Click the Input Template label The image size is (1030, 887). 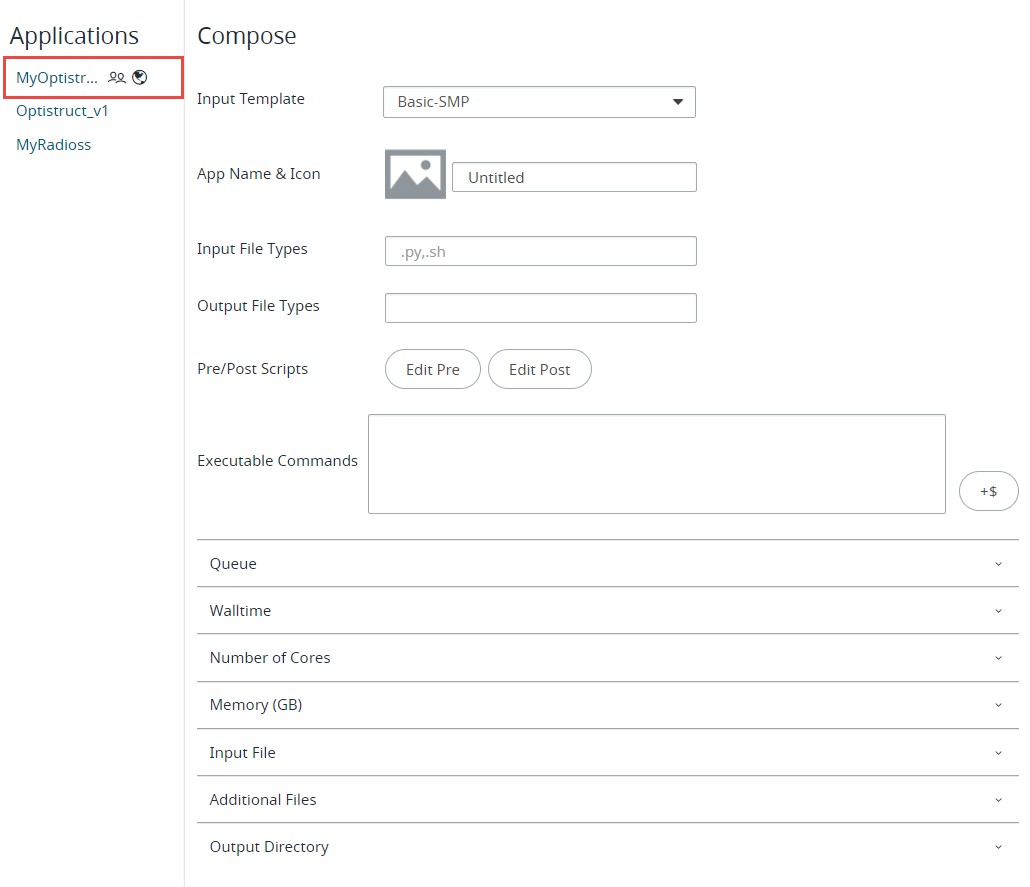[251, 99]
